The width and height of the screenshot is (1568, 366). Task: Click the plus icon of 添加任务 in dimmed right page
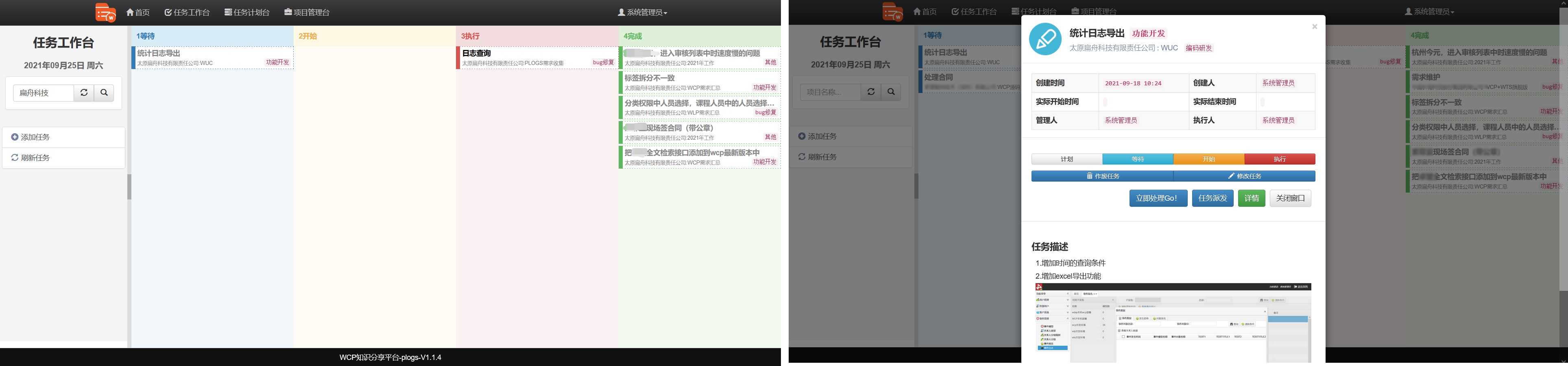click(802, 137)
